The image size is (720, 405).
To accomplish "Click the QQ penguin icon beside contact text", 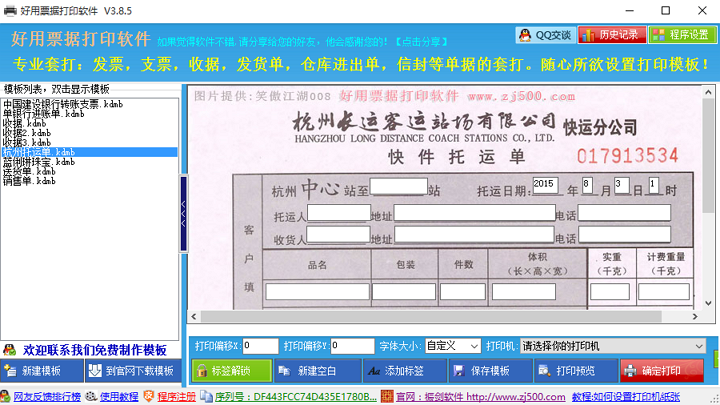I will tap(10, 350).
